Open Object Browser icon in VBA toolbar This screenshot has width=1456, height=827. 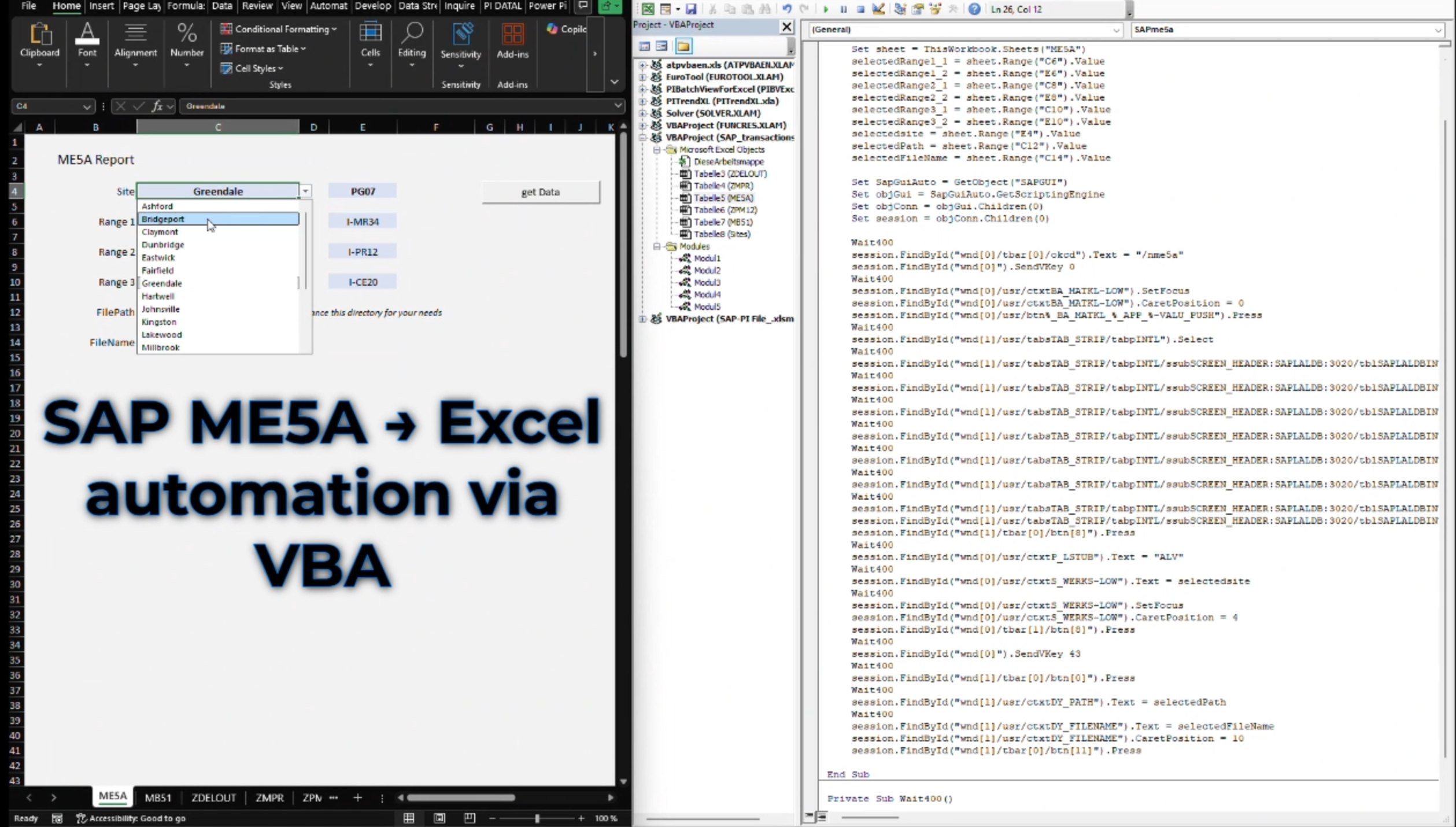tap(935, 9)
